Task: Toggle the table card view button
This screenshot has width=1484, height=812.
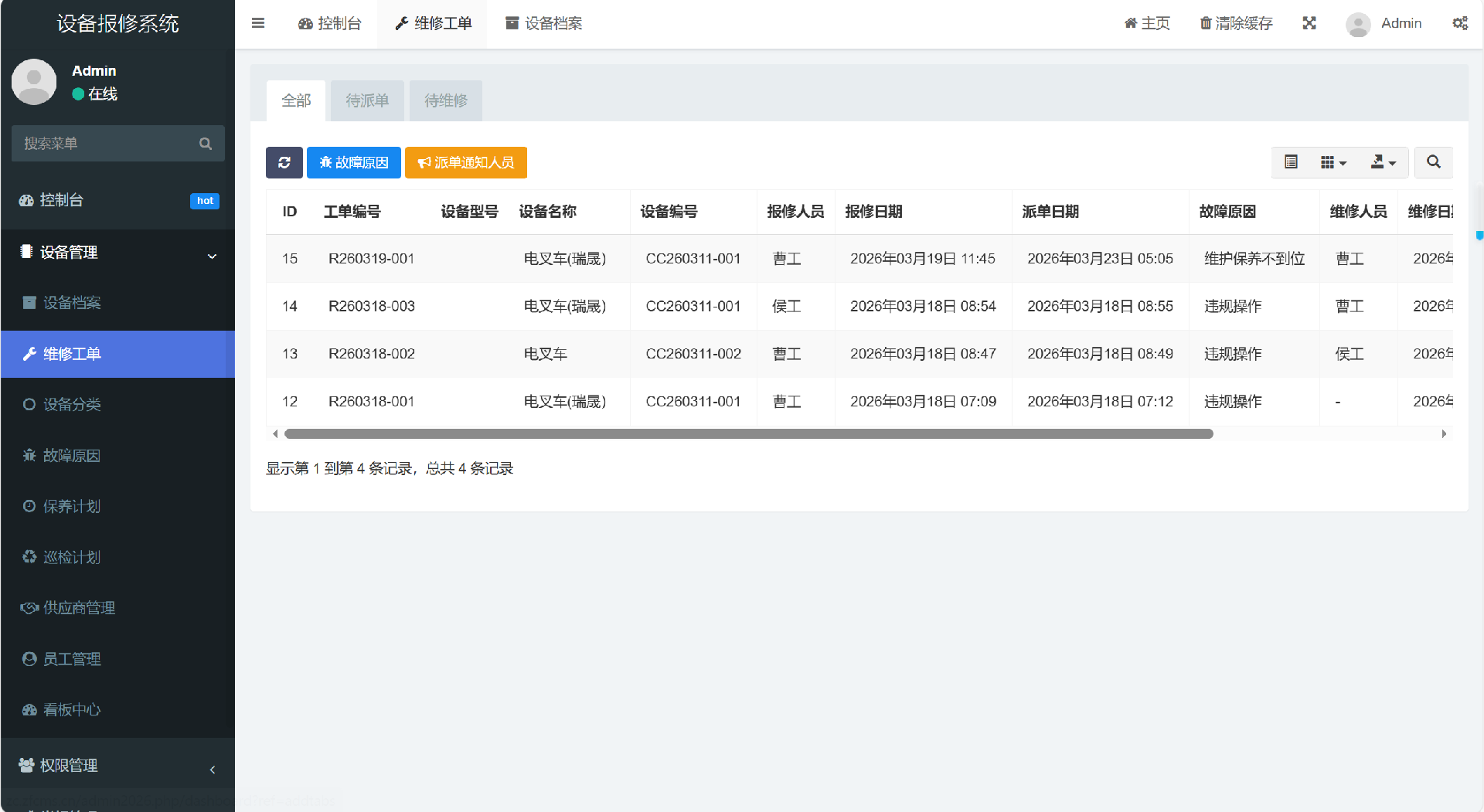Action: click(1291, 162)
